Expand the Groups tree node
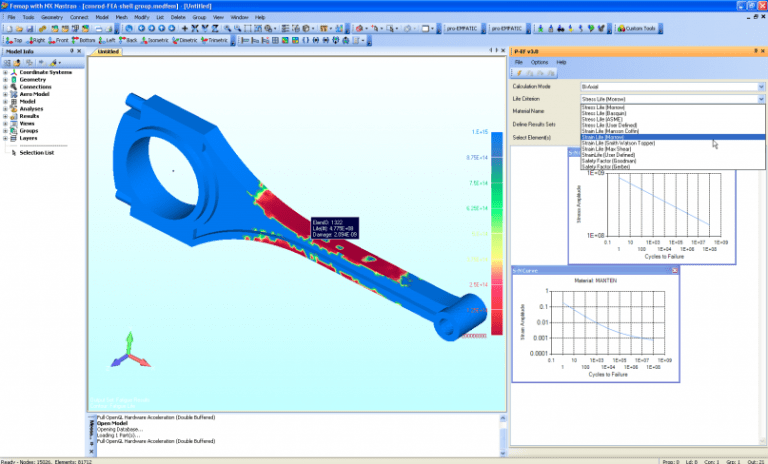The image size is (768, 464). click(x=5, y=131)
